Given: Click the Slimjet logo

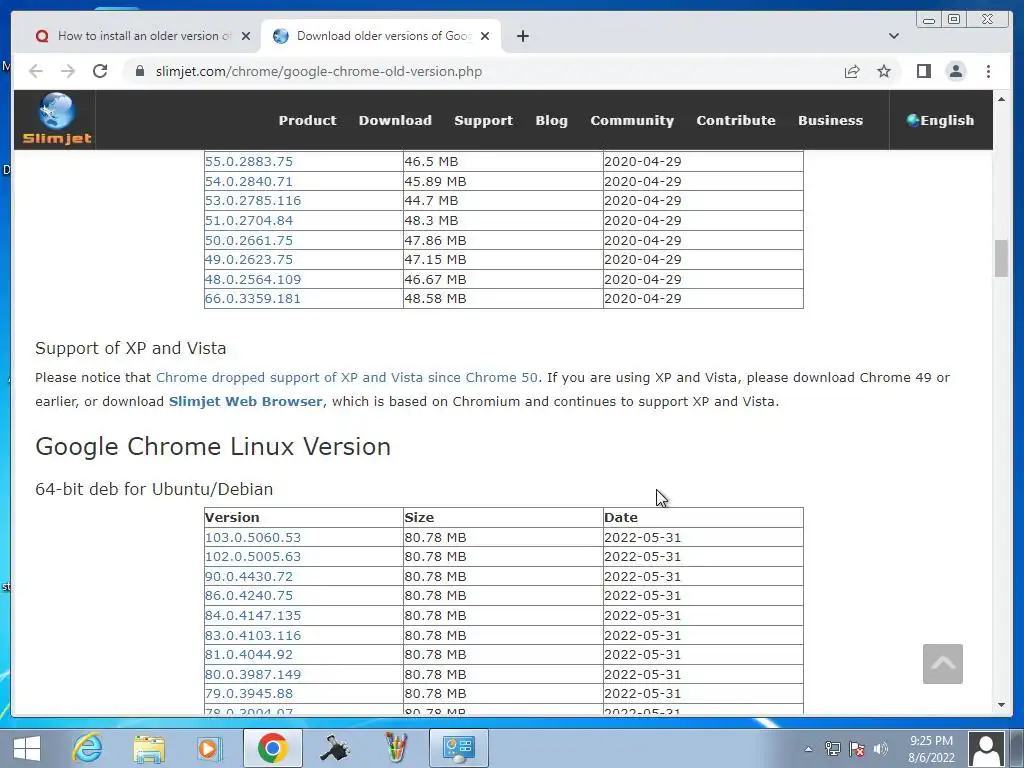Looking at the screenshot, I should pyautogui.click(x=57, y=120).
